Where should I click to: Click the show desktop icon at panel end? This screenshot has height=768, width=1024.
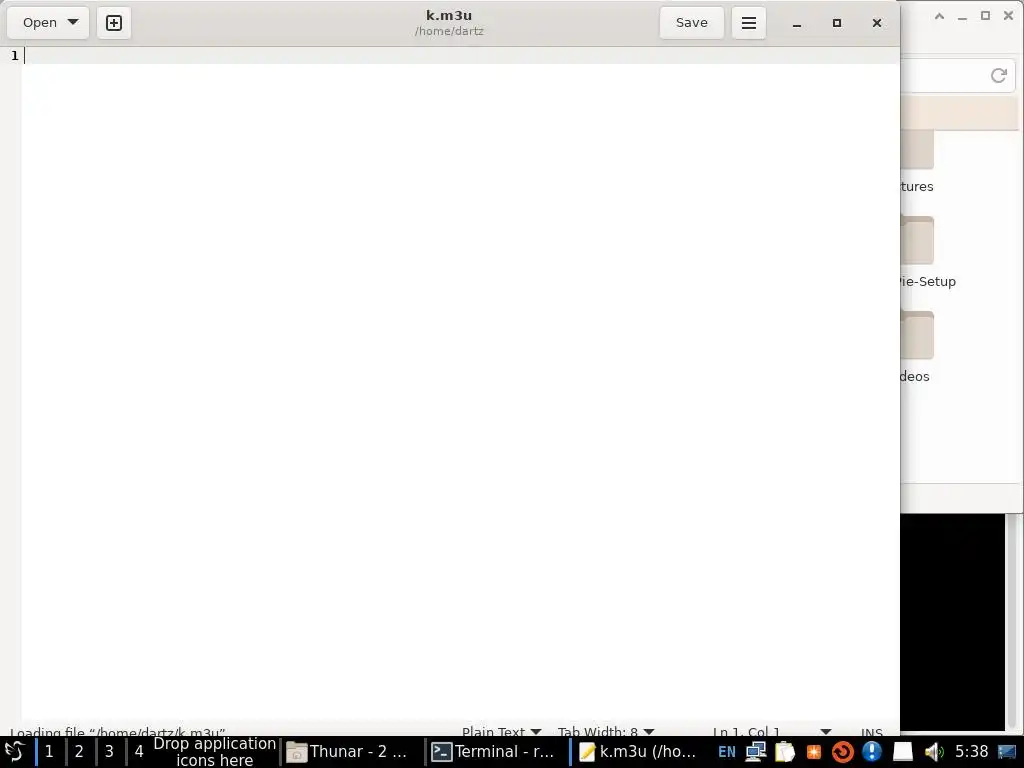click(x=1008, y=752)
